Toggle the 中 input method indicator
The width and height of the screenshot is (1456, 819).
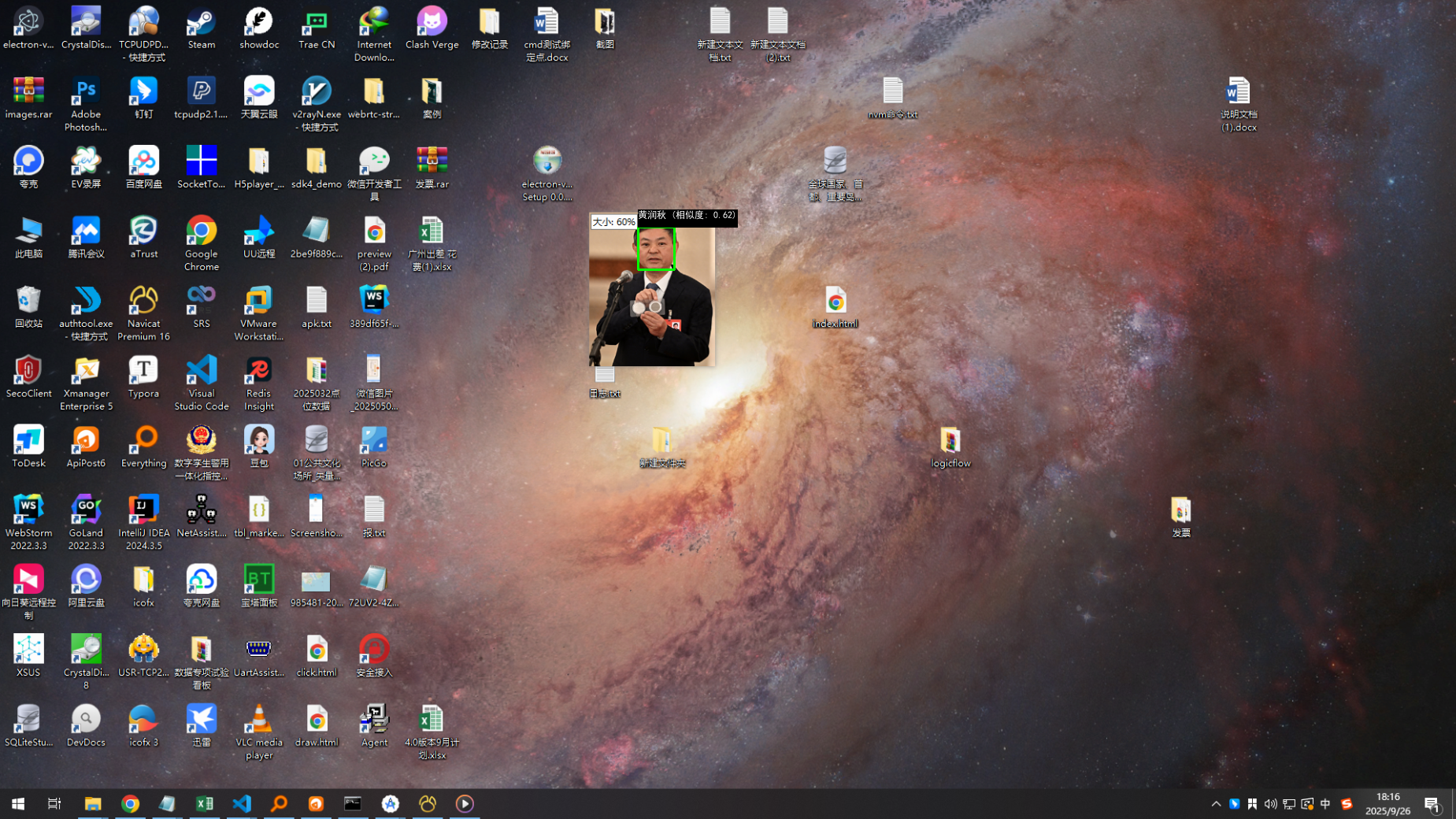click(1325, 803)
